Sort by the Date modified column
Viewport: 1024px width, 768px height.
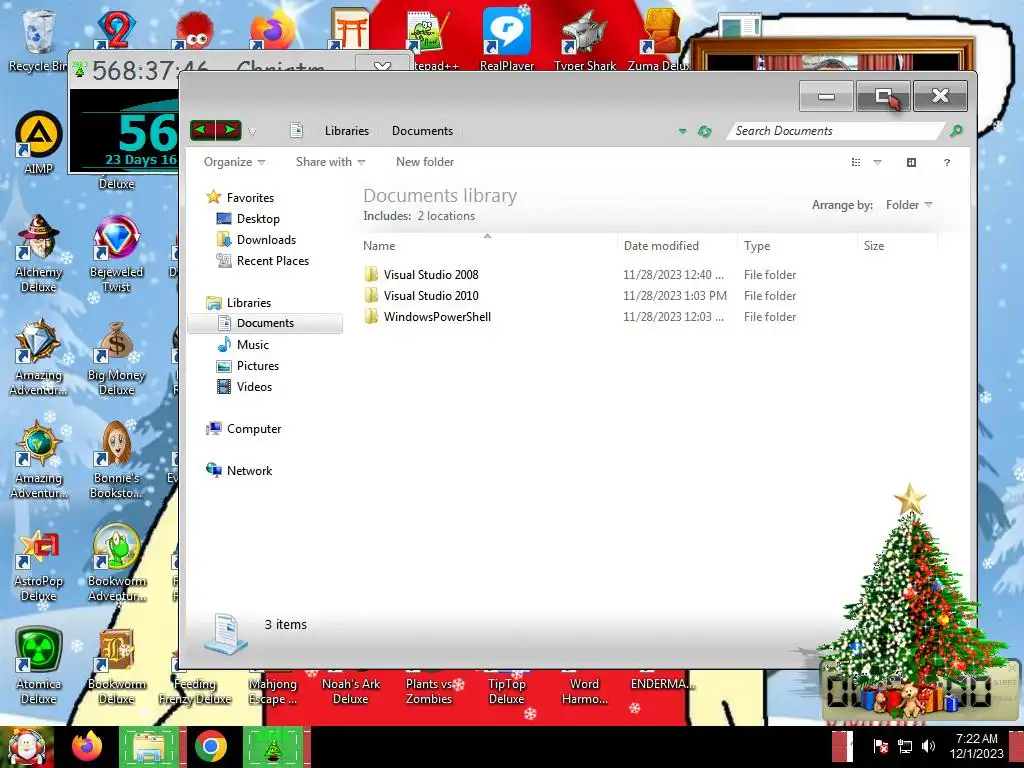(x=677, y=246)
